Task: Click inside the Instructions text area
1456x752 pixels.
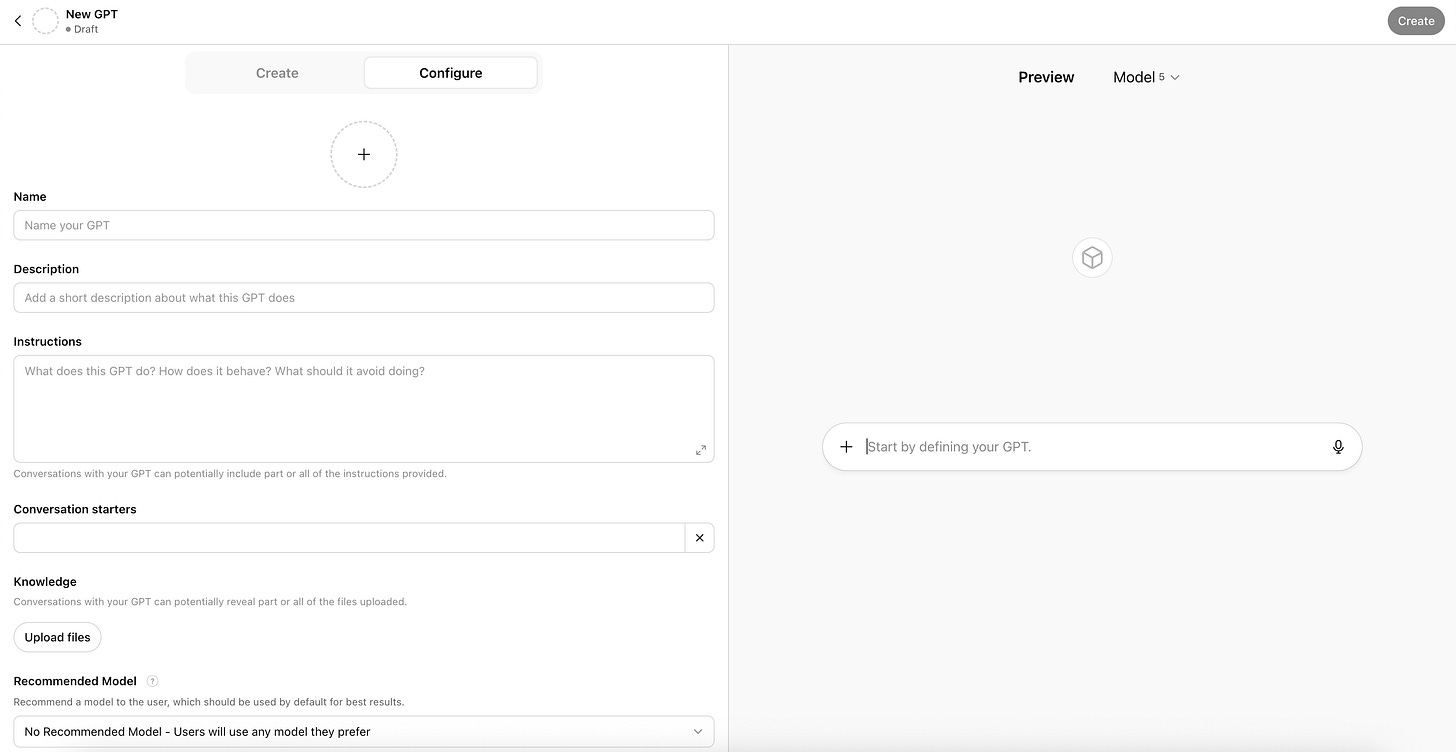Action: [x=364, y=408]
